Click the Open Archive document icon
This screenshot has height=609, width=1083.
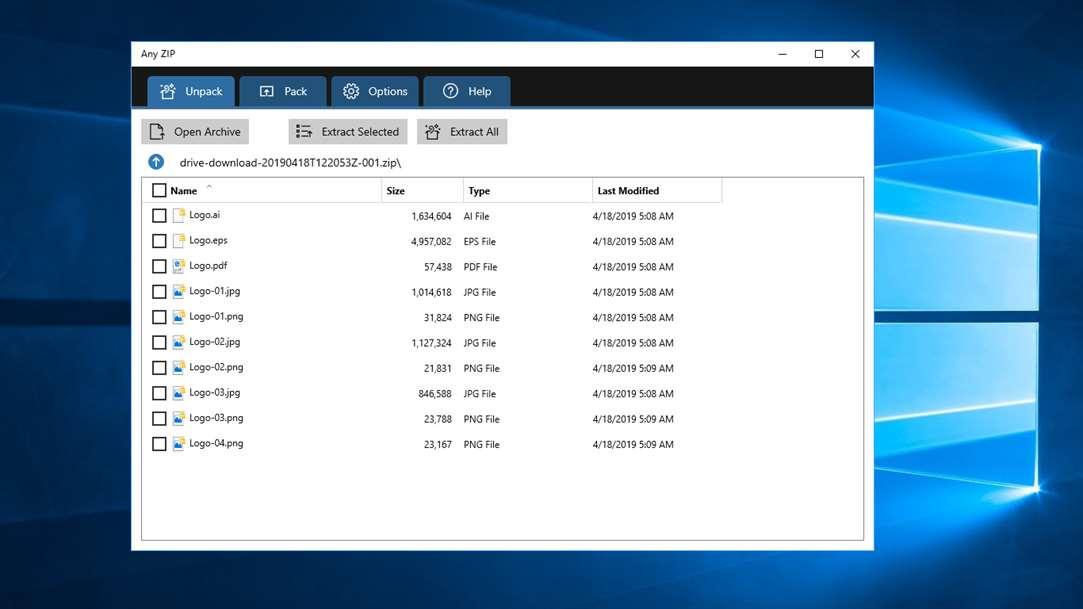click(x=157, y=131)
